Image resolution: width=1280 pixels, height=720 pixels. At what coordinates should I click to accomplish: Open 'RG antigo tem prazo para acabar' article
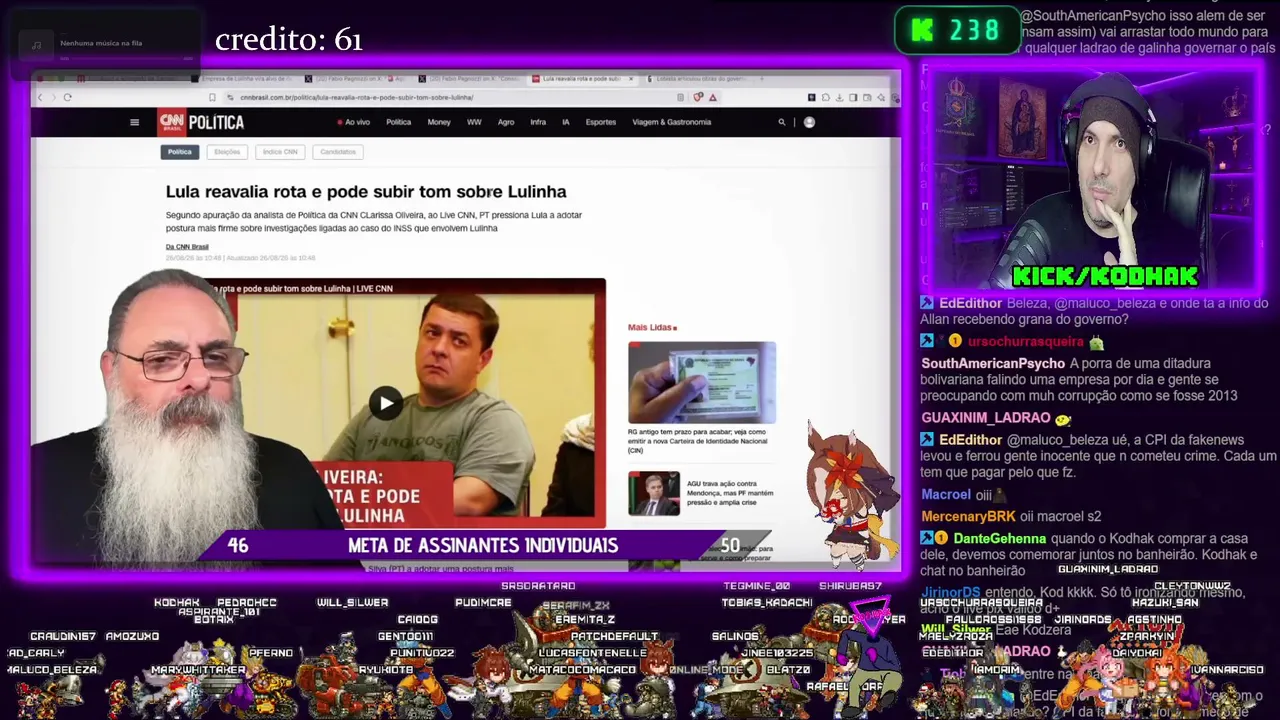698,440
